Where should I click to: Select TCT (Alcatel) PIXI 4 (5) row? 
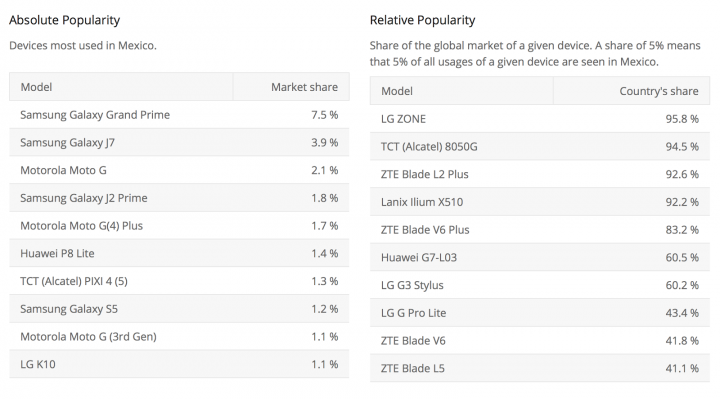[x=179, y=281]
